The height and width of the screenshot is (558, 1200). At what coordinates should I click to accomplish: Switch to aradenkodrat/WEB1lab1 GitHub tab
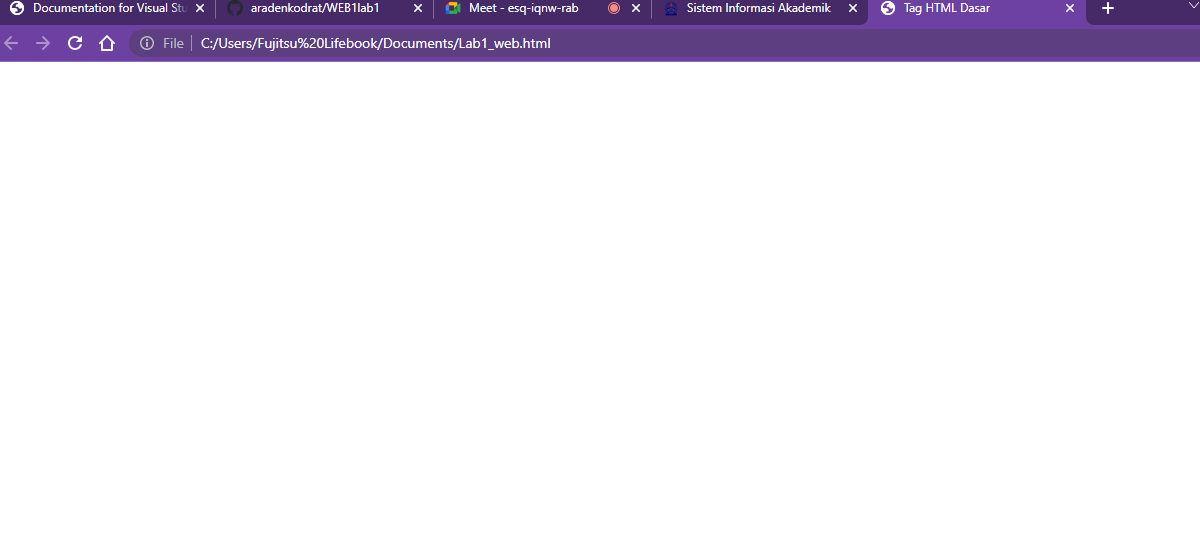click(x=325, y=8)
